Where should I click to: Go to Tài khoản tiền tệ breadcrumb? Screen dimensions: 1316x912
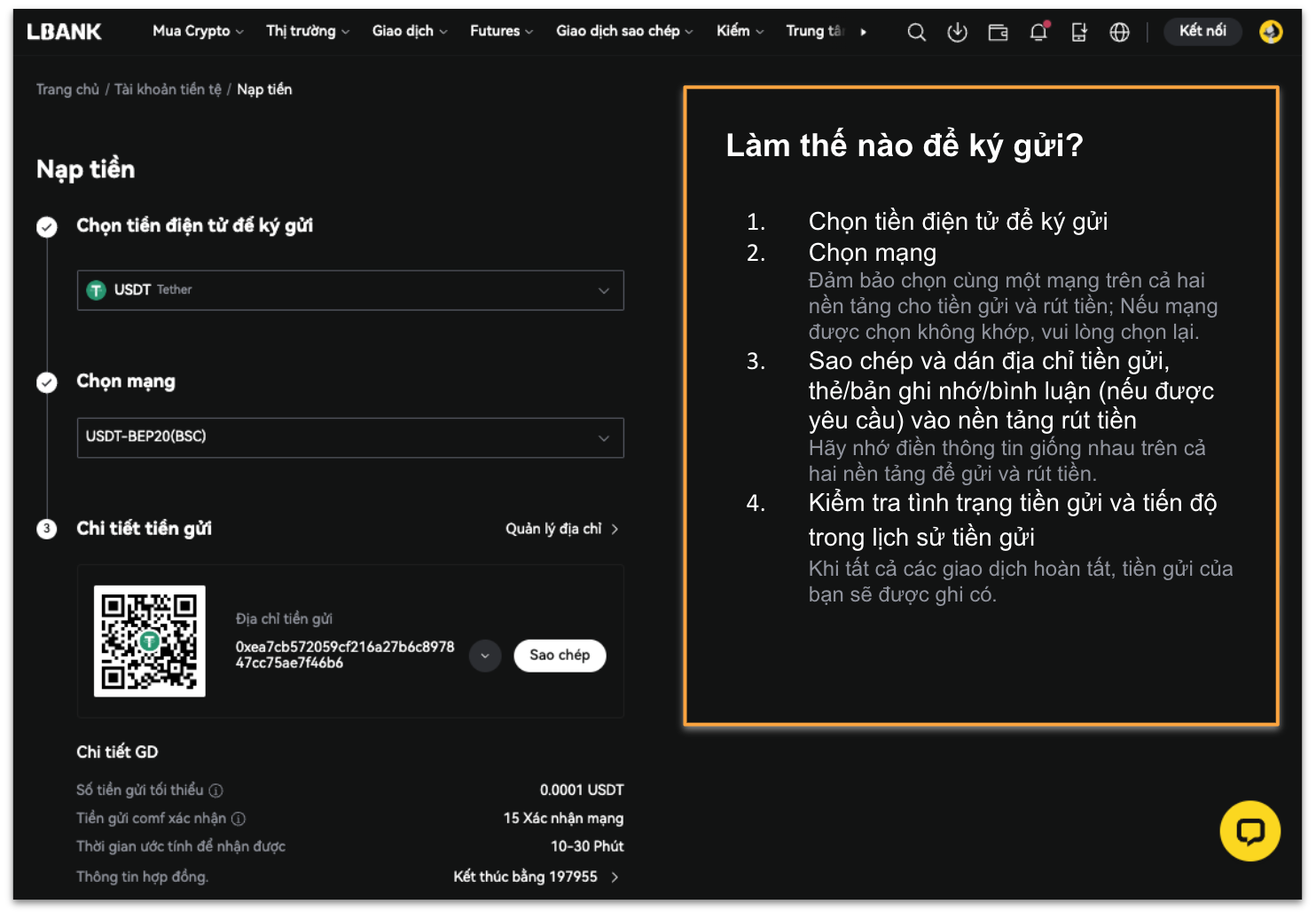click(x=168, y=90)
